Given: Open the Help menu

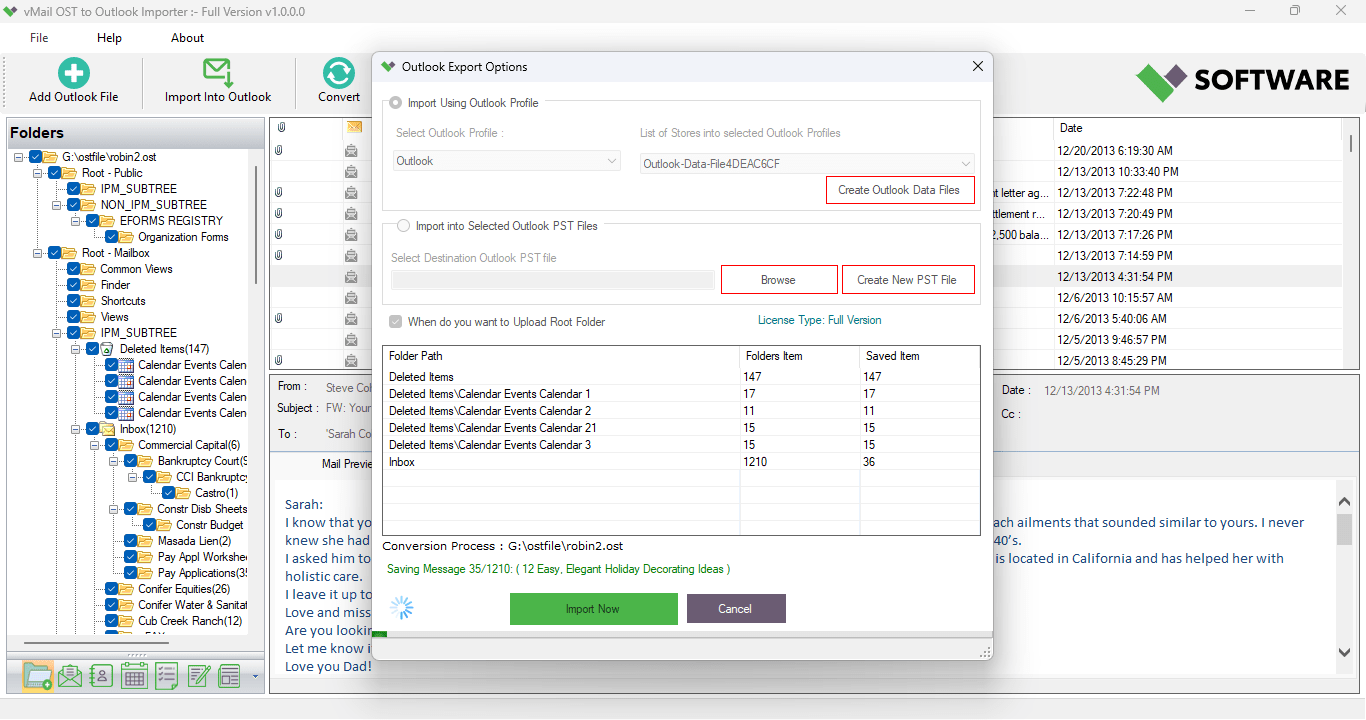Looking at the screenshot, I should (x=109, y=38).
